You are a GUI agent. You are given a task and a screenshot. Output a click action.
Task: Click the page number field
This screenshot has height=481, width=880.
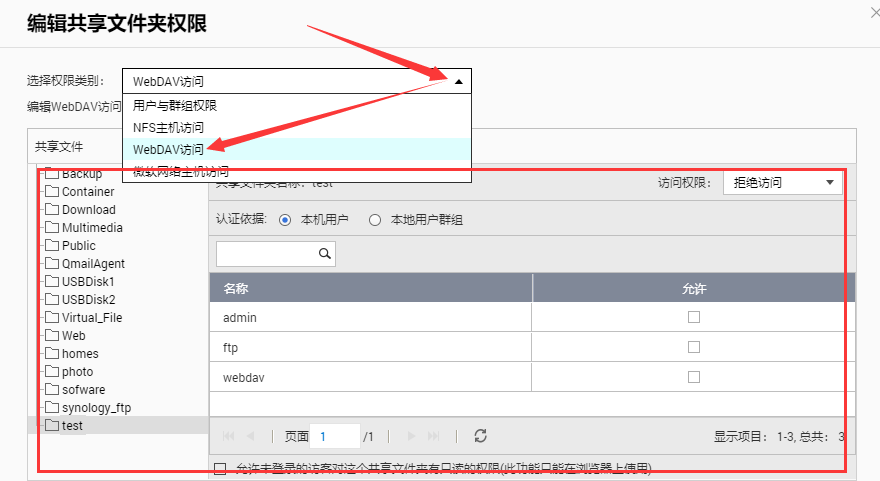click(335, 436)
